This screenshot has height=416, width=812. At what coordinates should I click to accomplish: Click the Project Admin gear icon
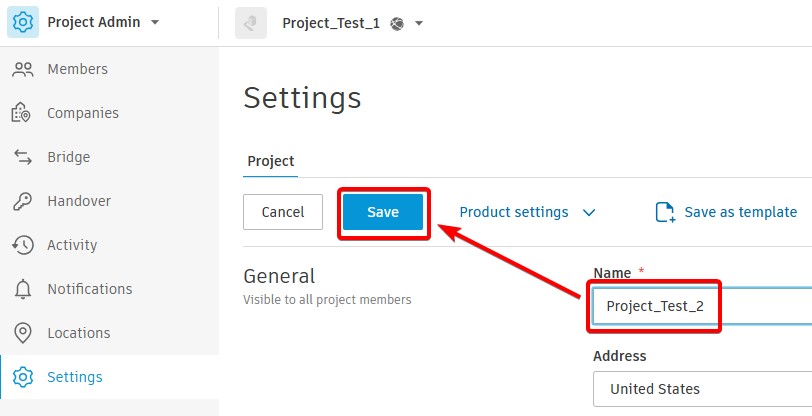point(23,22)
